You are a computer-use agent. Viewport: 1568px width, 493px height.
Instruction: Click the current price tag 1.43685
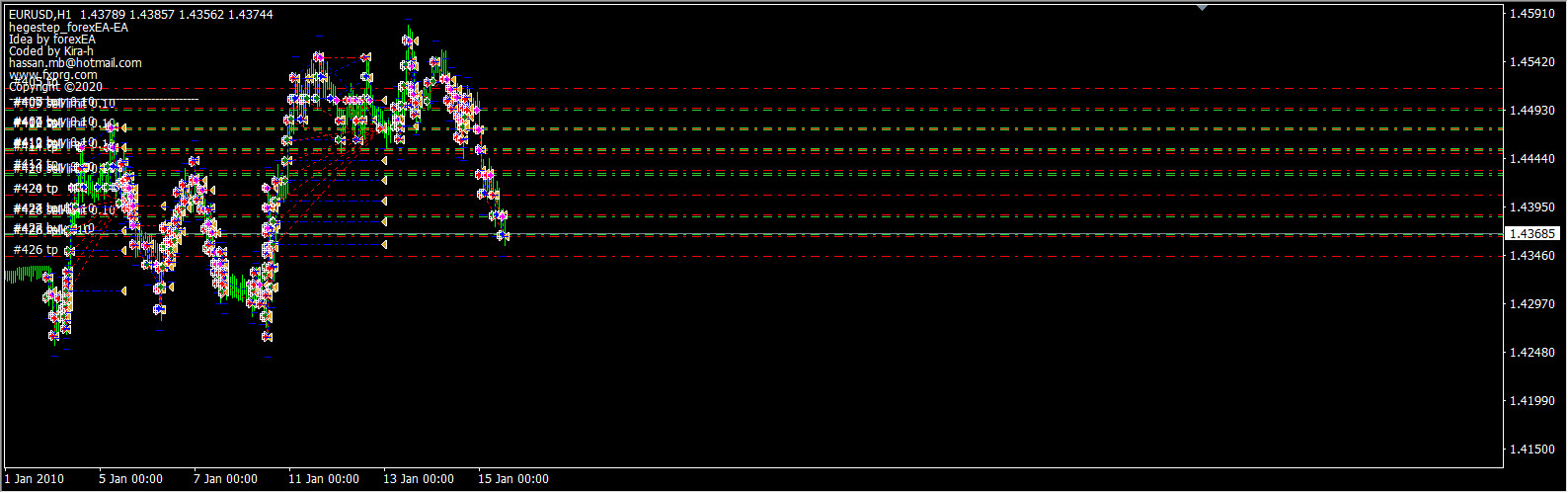[1531, 234]
